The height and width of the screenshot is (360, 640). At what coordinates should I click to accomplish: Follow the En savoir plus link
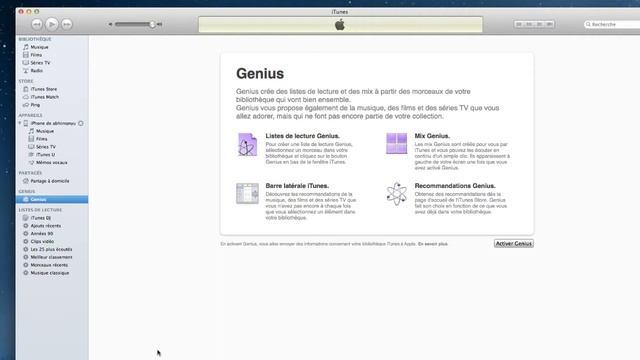point(433,244)
